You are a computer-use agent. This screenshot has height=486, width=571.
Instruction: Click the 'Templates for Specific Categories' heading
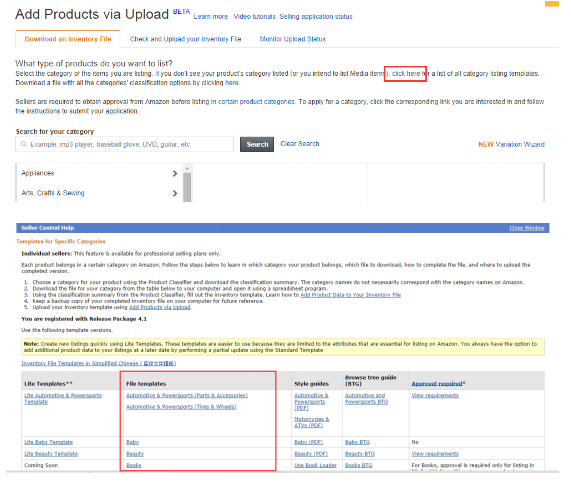[x=61, y=241]
